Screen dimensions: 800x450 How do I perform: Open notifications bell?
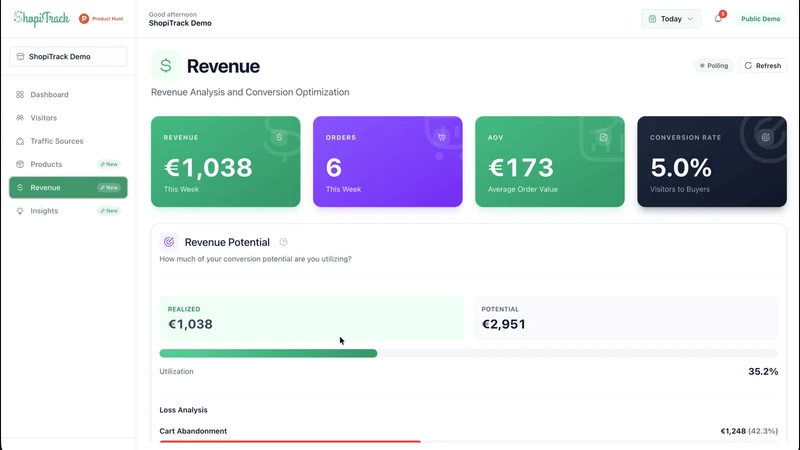718,19
